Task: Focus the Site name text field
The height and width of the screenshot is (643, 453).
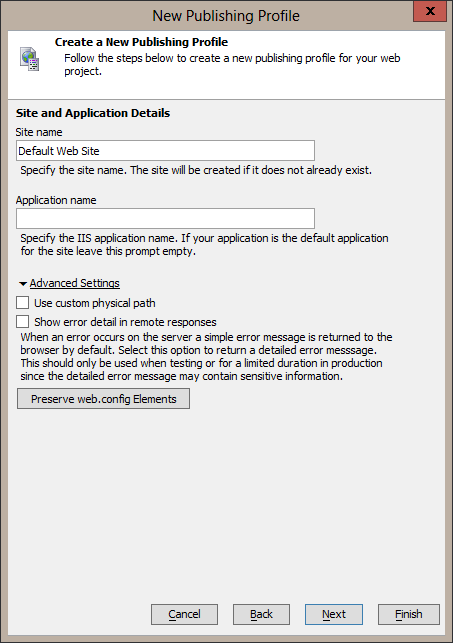Action: click(x=165, y=150)
